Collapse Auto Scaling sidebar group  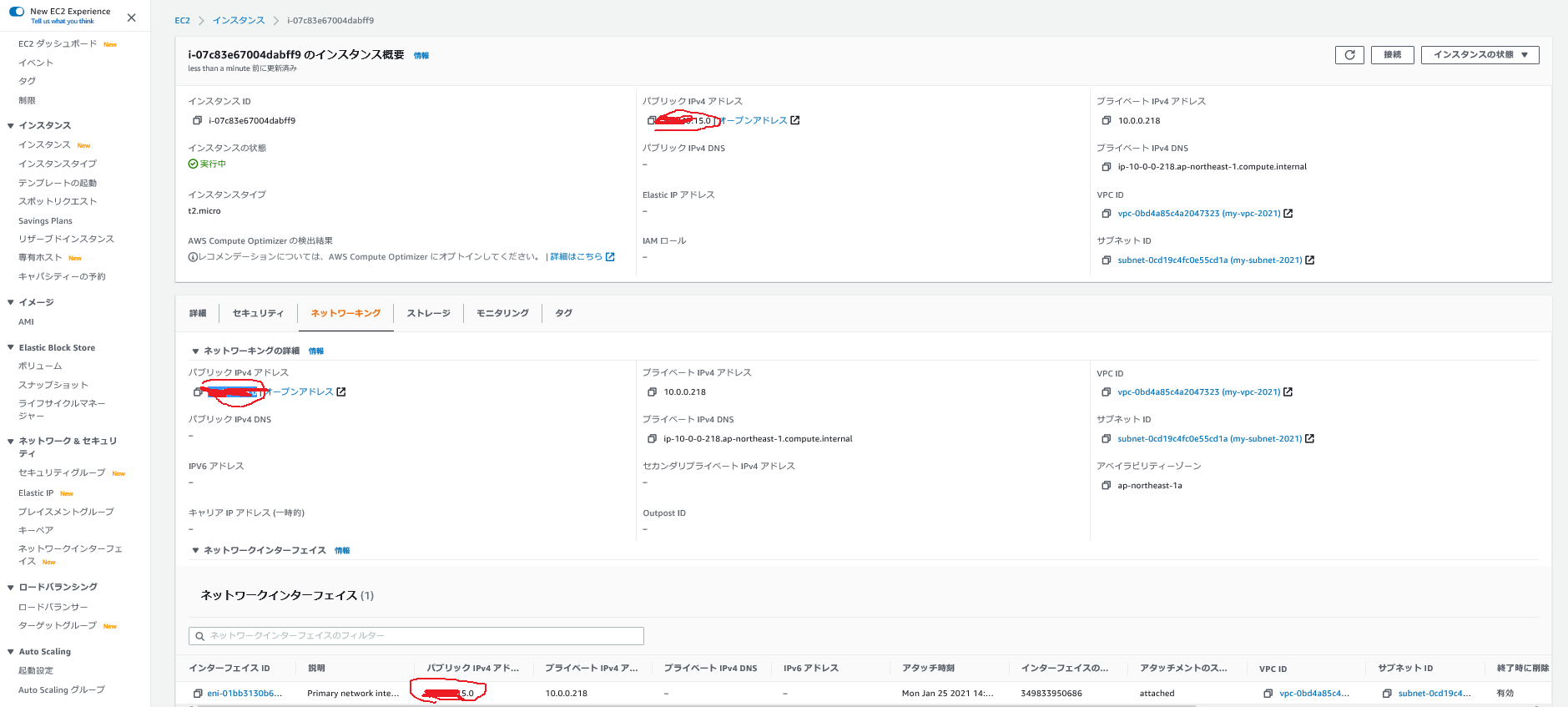tap(10, 652)
